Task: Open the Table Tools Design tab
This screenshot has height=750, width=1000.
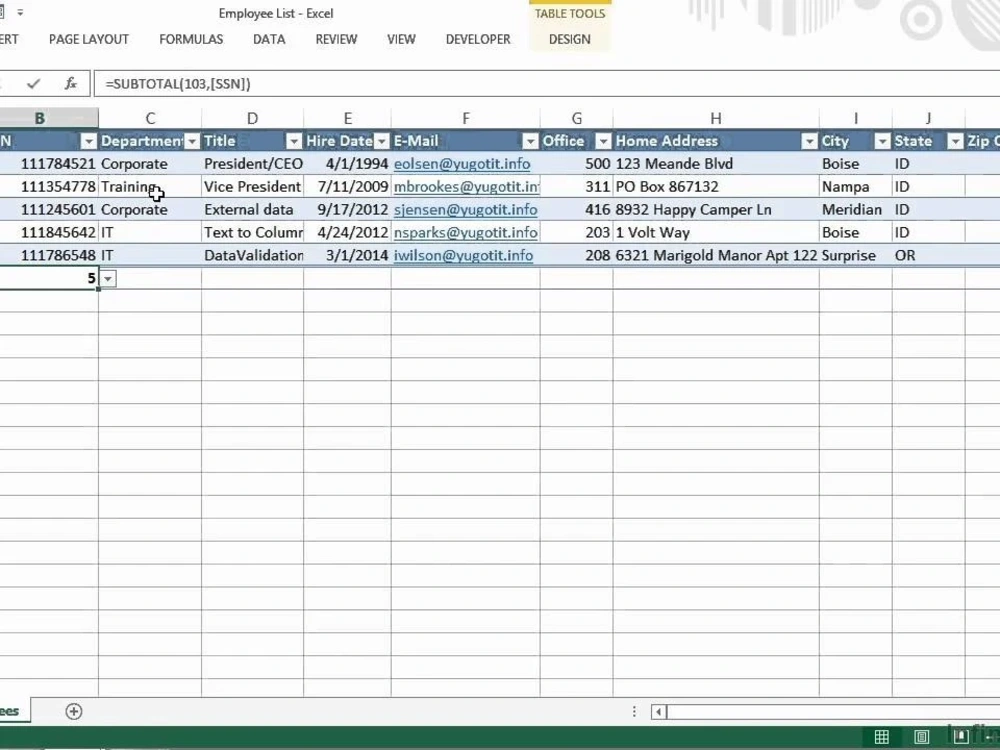Action: (x=570, y=39)
